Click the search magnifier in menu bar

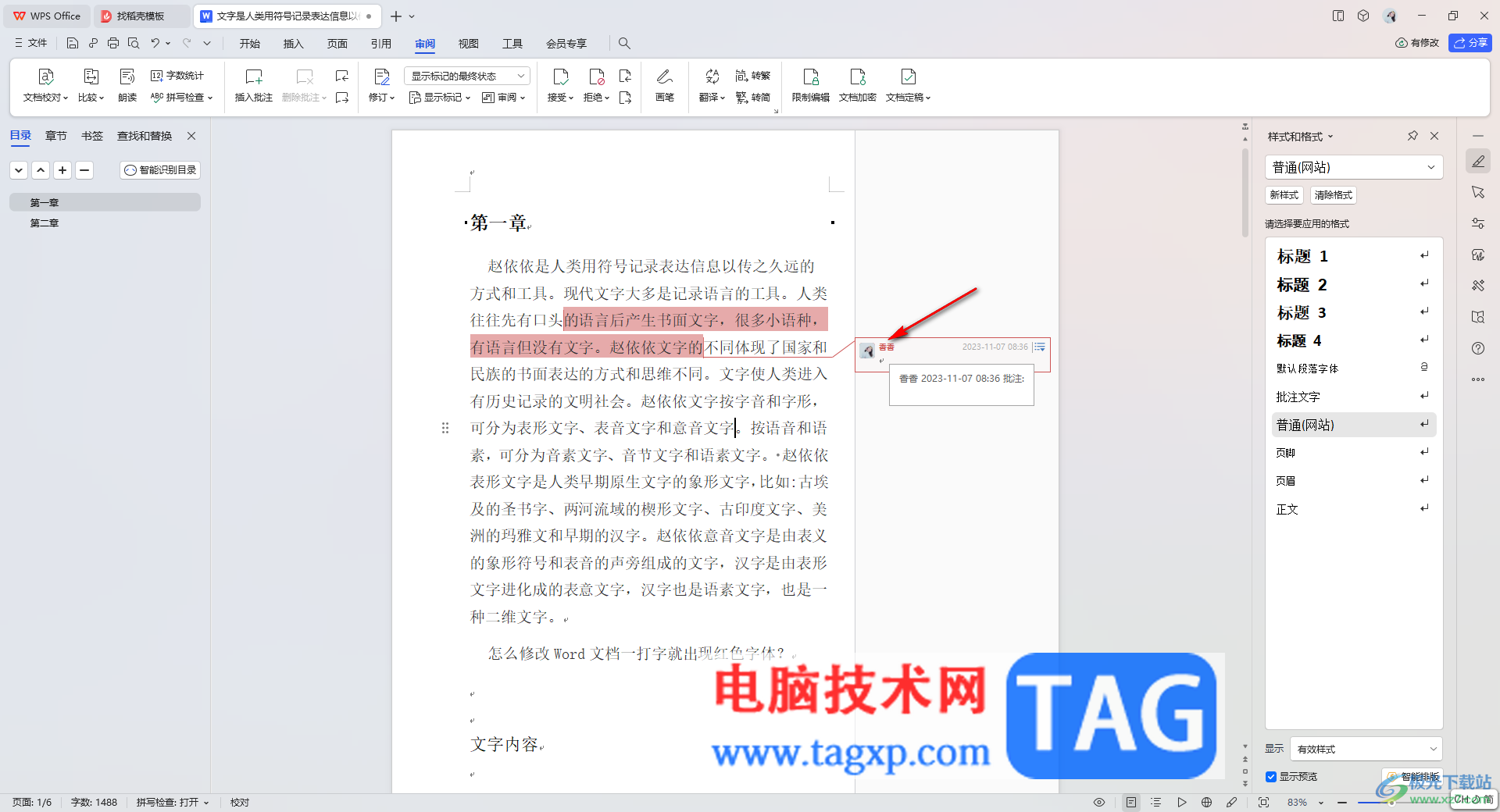624,43
